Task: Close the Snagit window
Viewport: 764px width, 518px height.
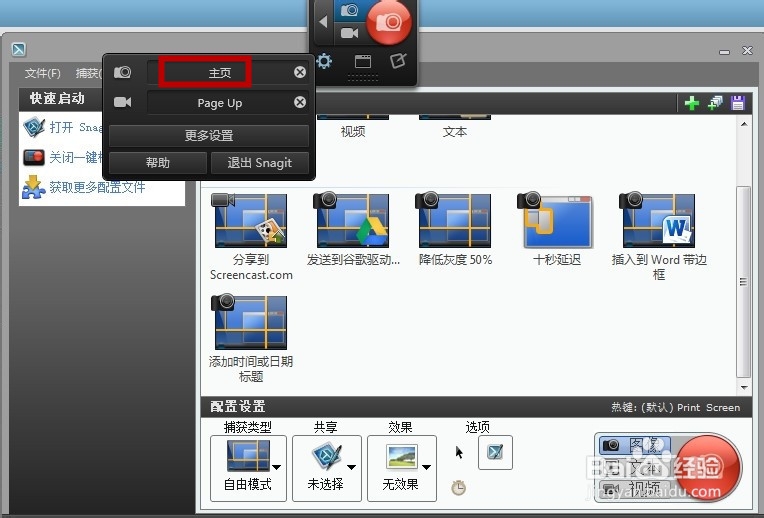Action: 747,50
